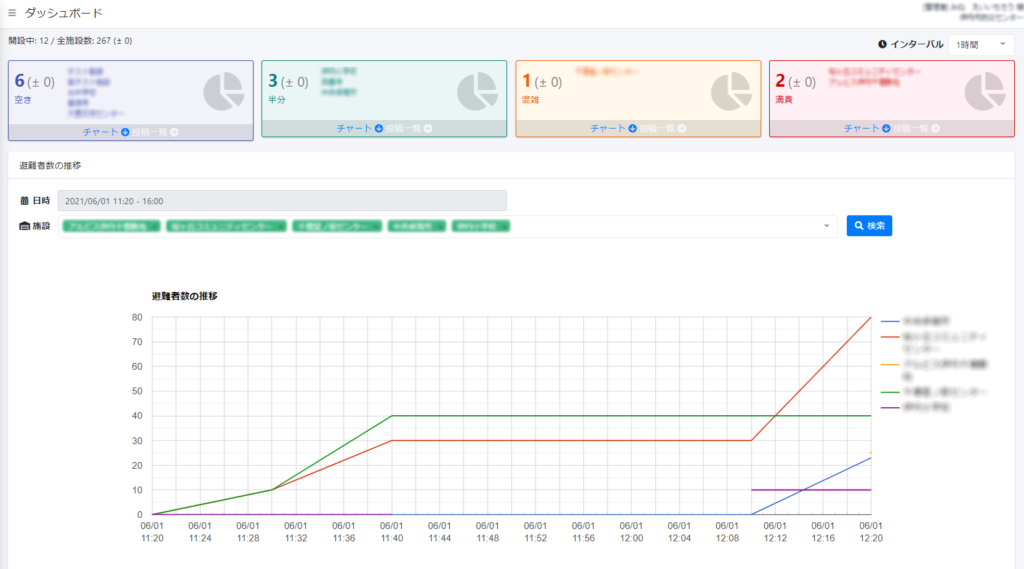1024x569 pixels.
Task: Click the first green facility tag in 施設
Action: pos(111,226)
